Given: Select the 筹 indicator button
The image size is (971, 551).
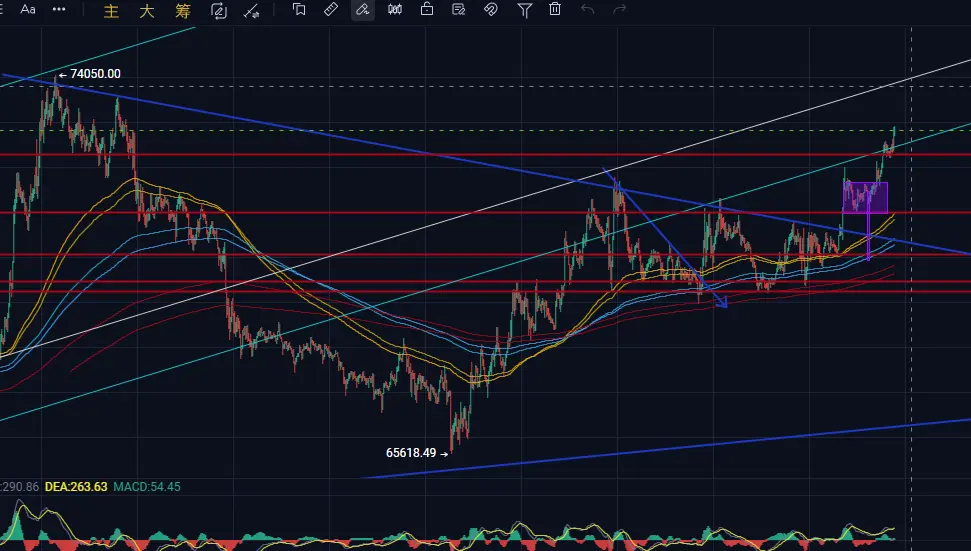Looking at the screenshot, I should click(x=183, y=11).
